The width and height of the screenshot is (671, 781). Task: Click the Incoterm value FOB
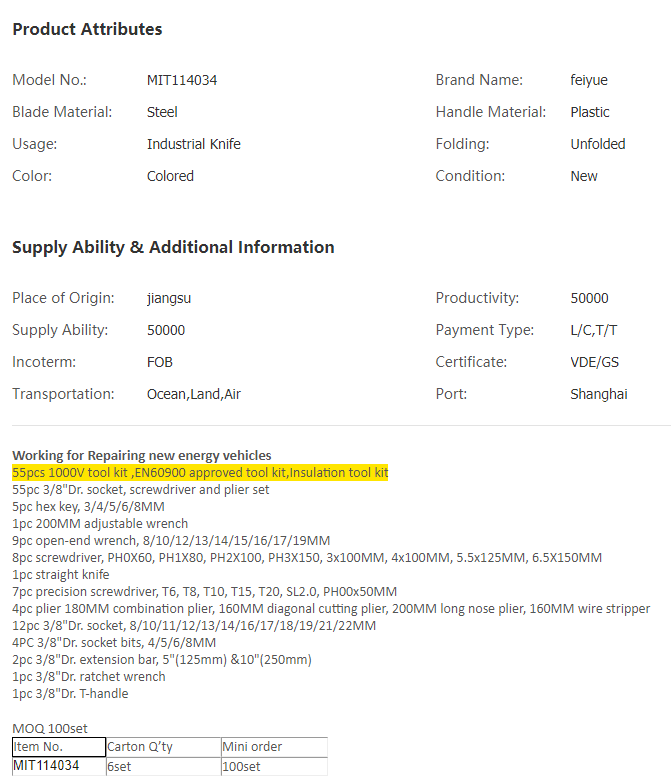click(160, 362)
